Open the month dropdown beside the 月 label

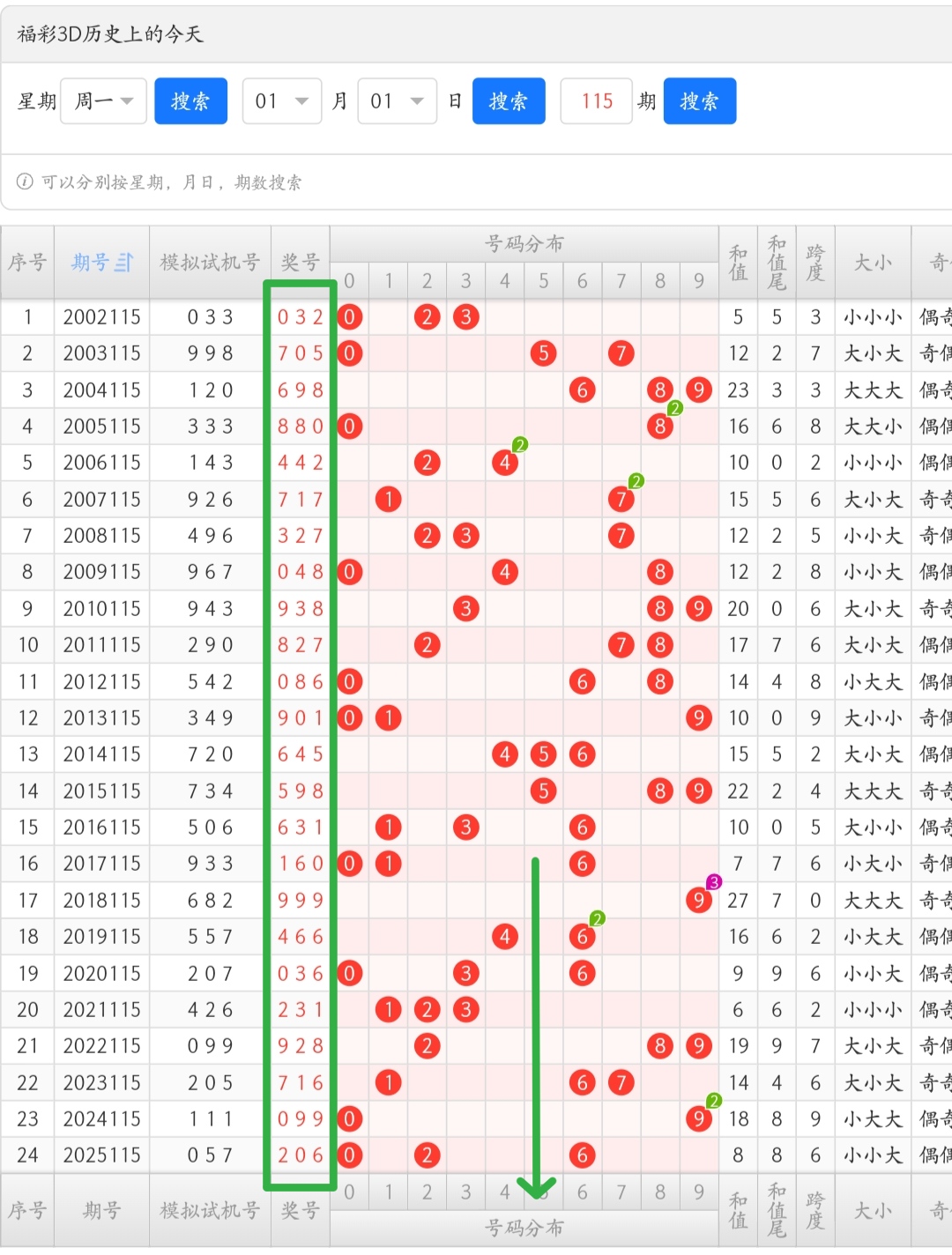coord(282,101)
